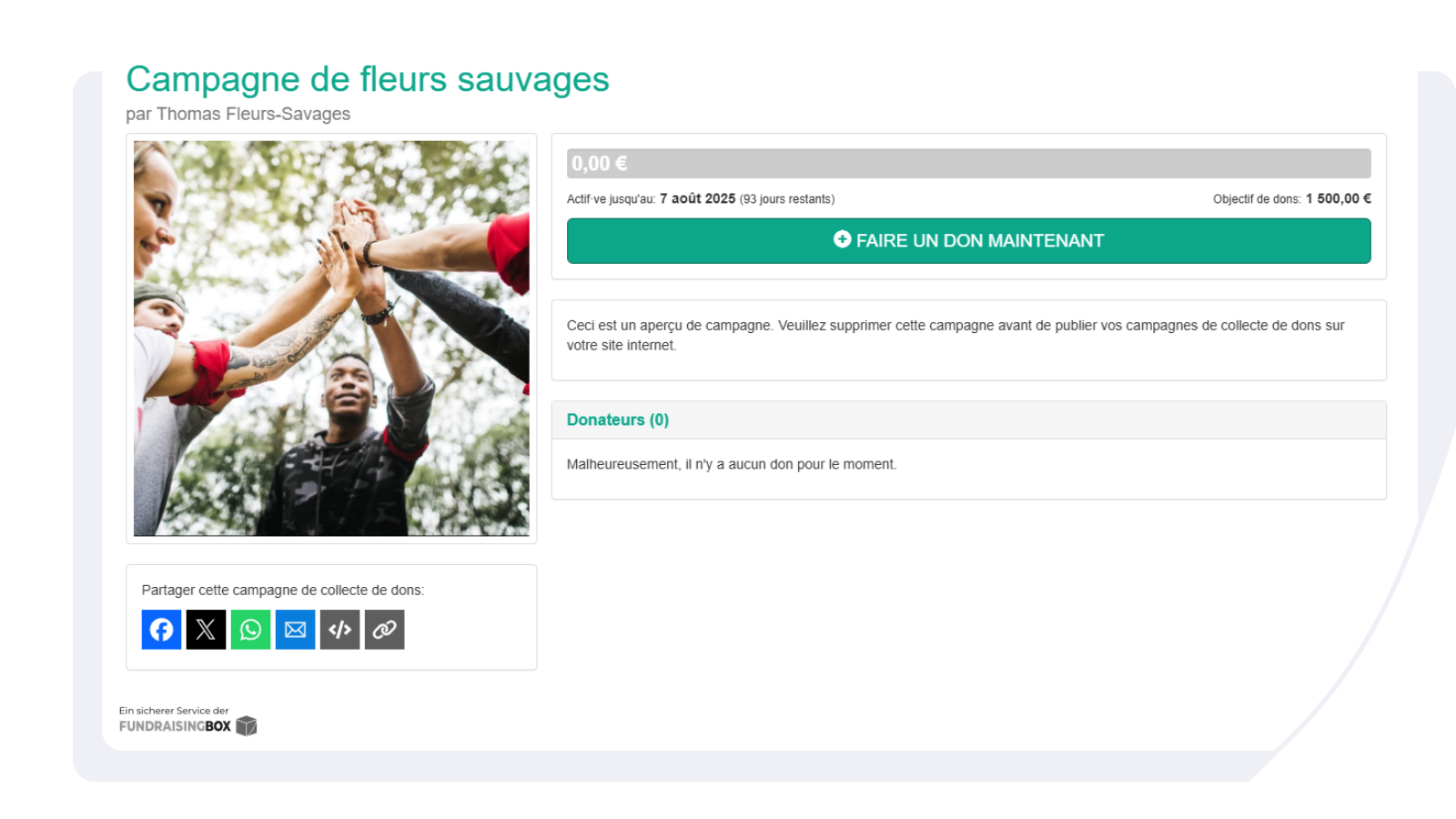This screenshot has height=819, width=1456.
Task: Click FAIRE UN DON MAINTENANT button
Action: click(968, 241)
